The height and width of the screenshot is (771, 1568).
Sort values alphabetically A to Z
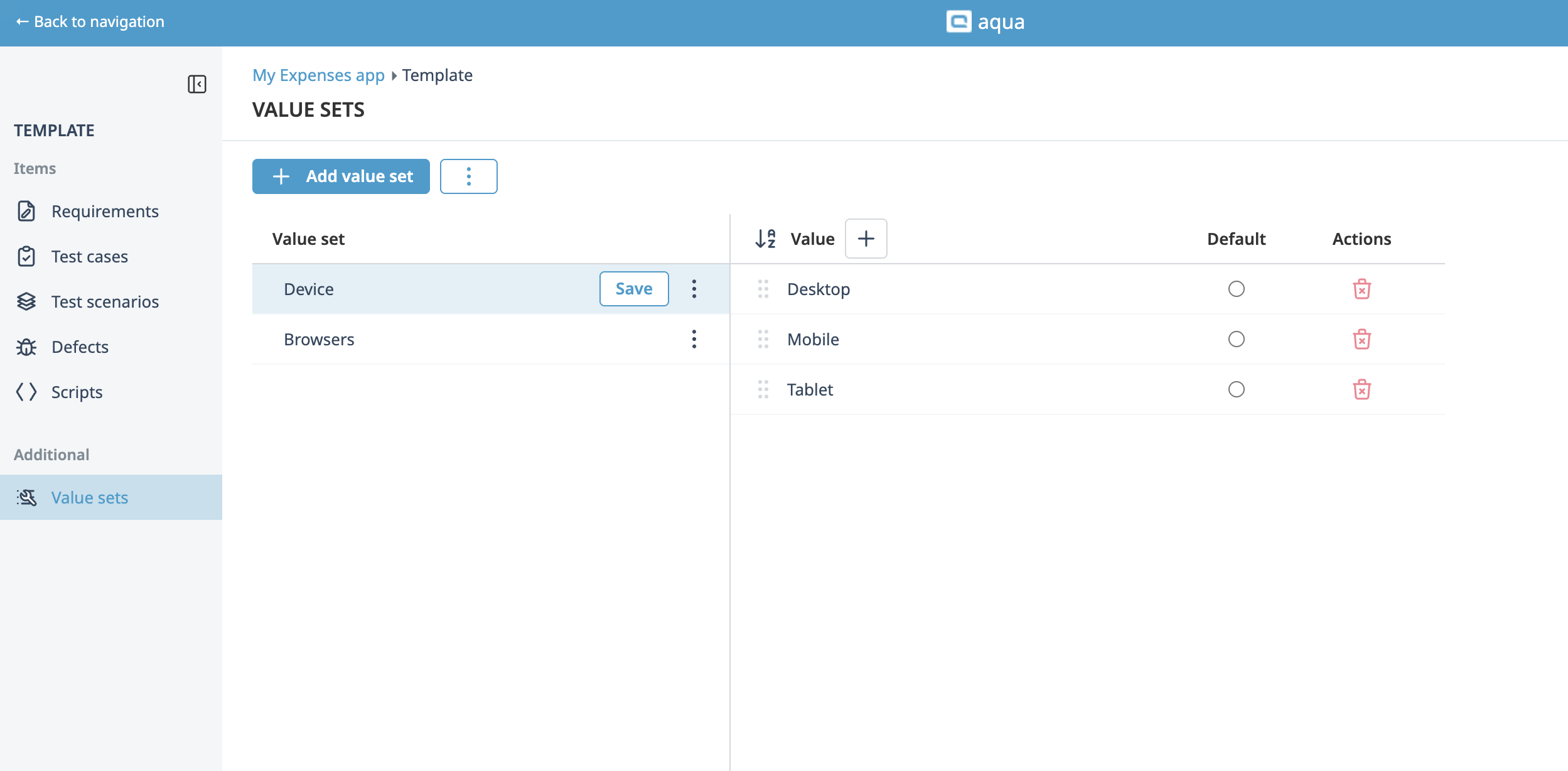(x=765, y=239)
